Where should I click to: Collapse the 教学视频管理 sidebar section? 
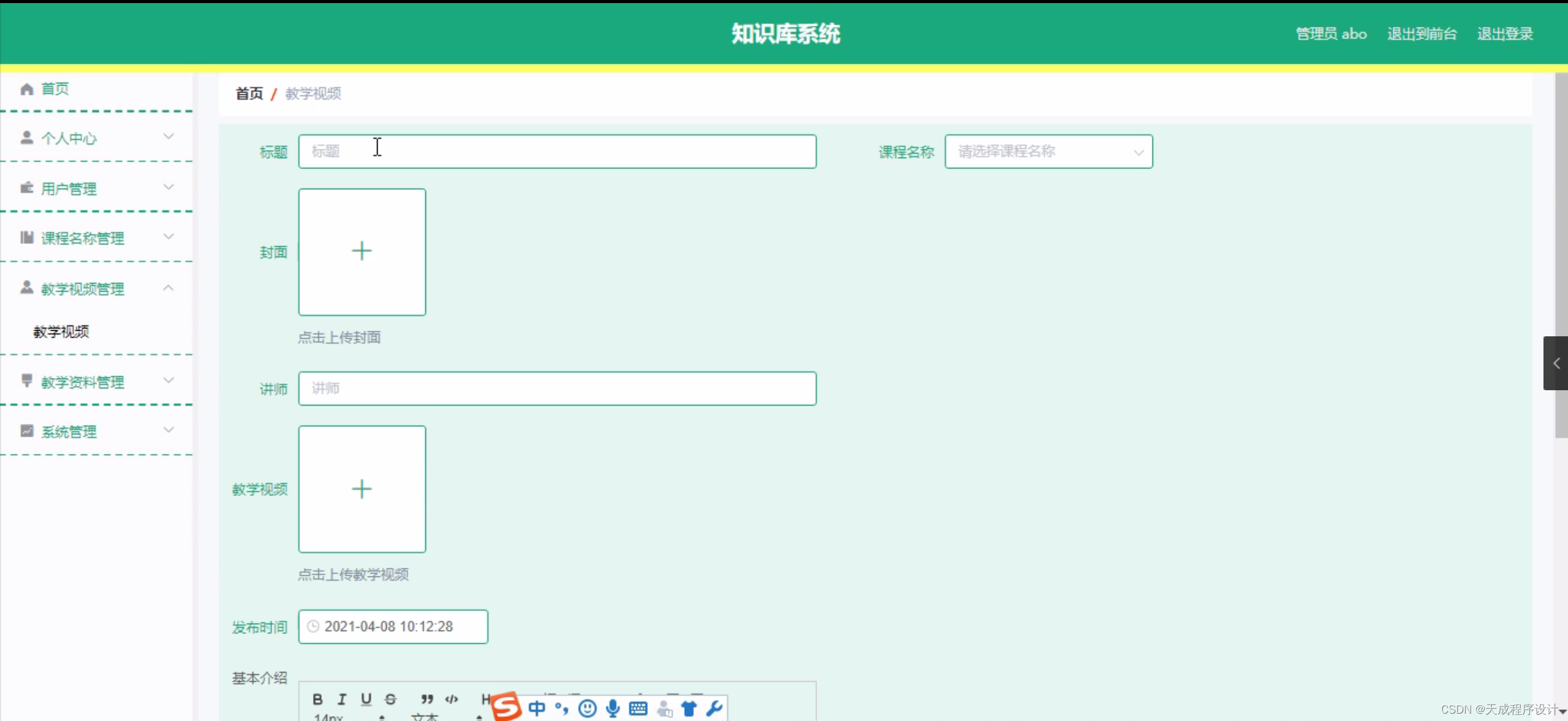pos(97,289)
